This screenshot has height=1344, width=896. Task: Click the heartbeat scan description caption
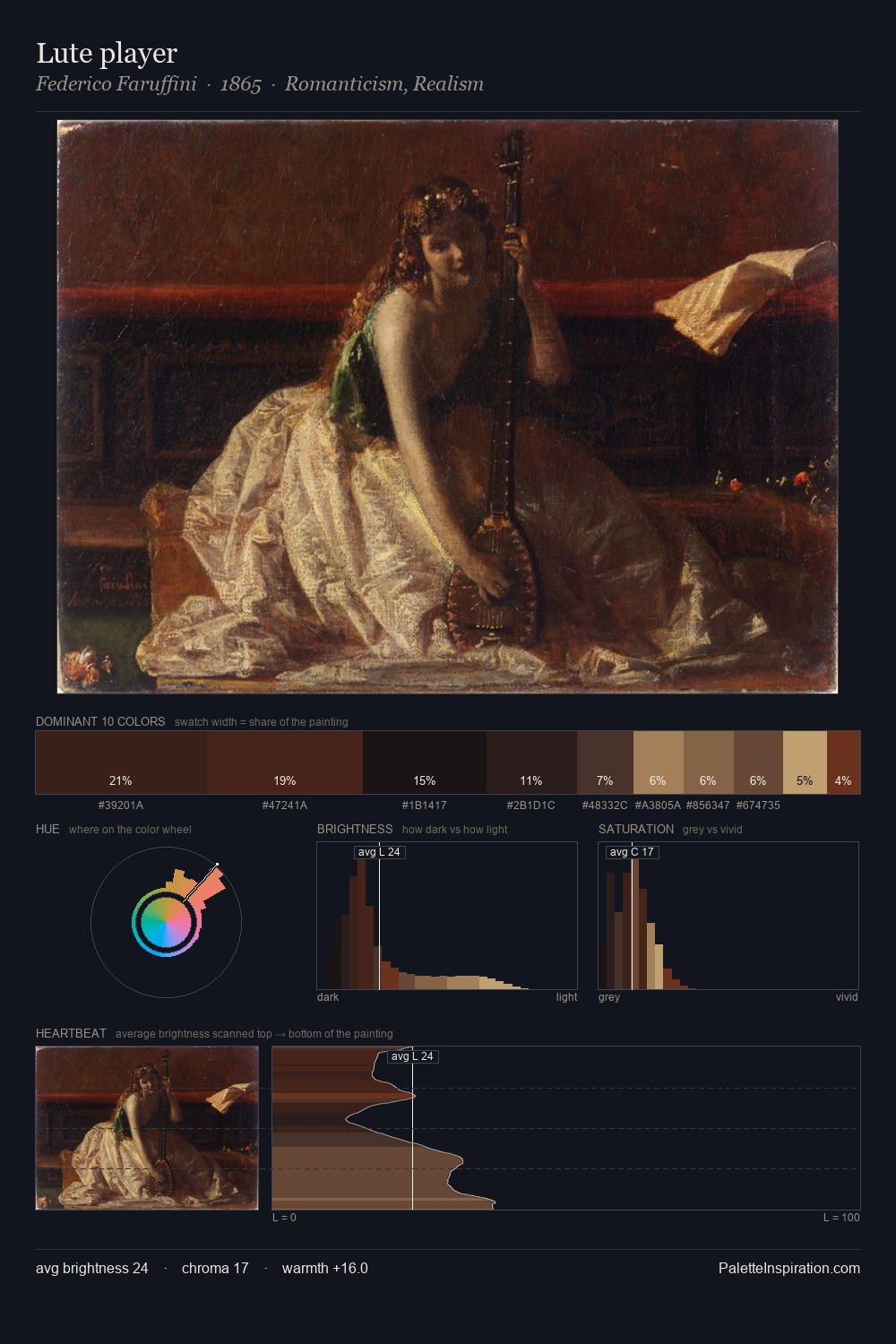point(254,1034)
